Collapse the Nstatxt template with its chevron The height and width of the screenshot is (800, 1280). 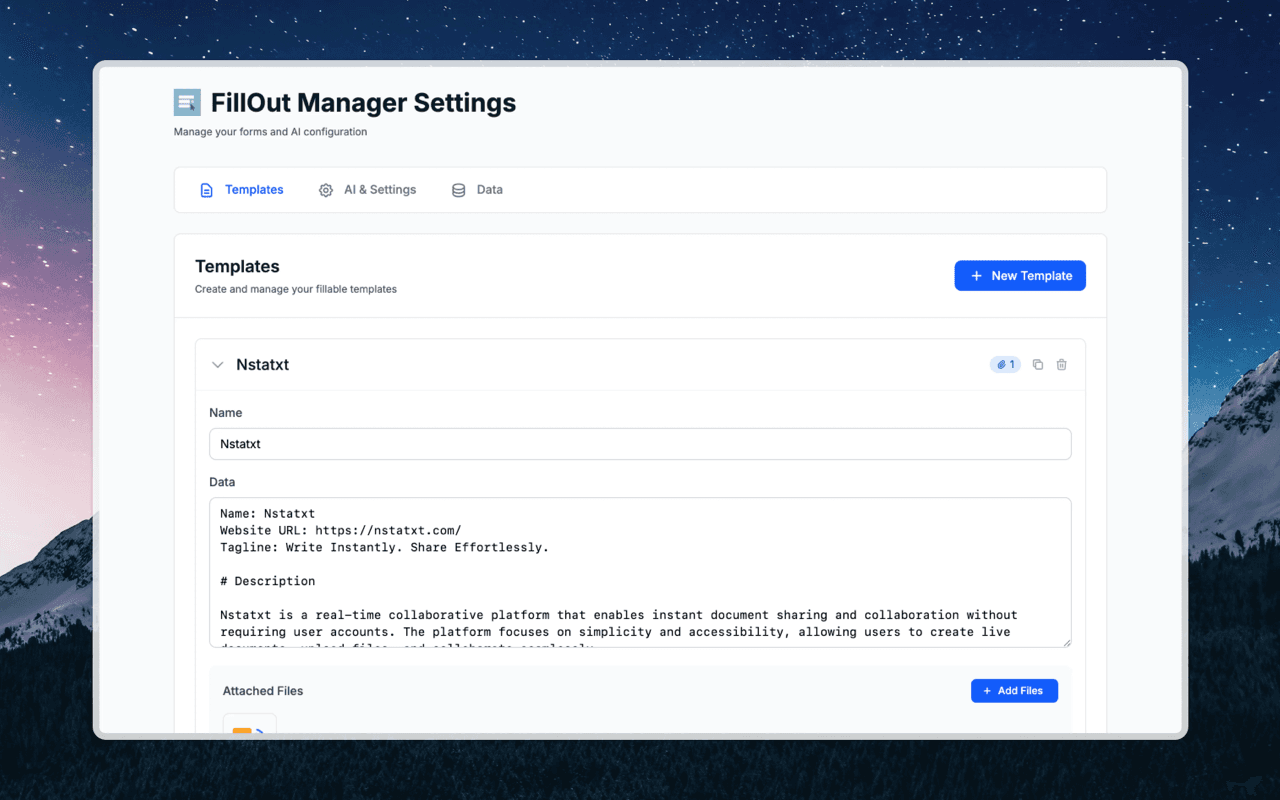218,364
